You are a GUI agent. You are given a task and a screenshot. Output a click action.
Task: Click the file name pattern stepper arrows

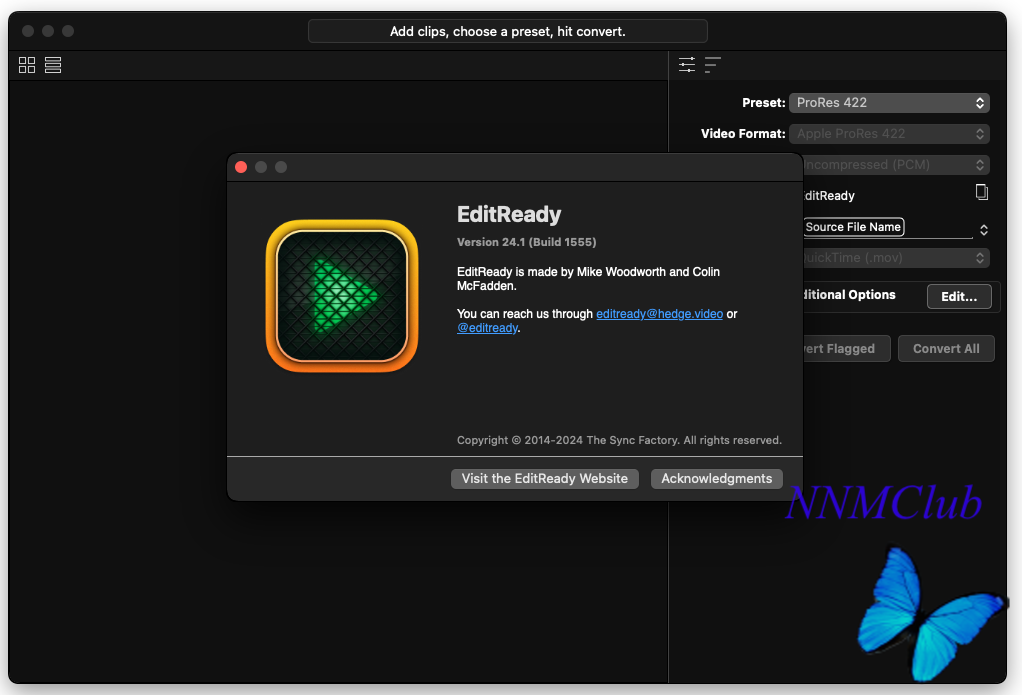click(x=984, y=229)
